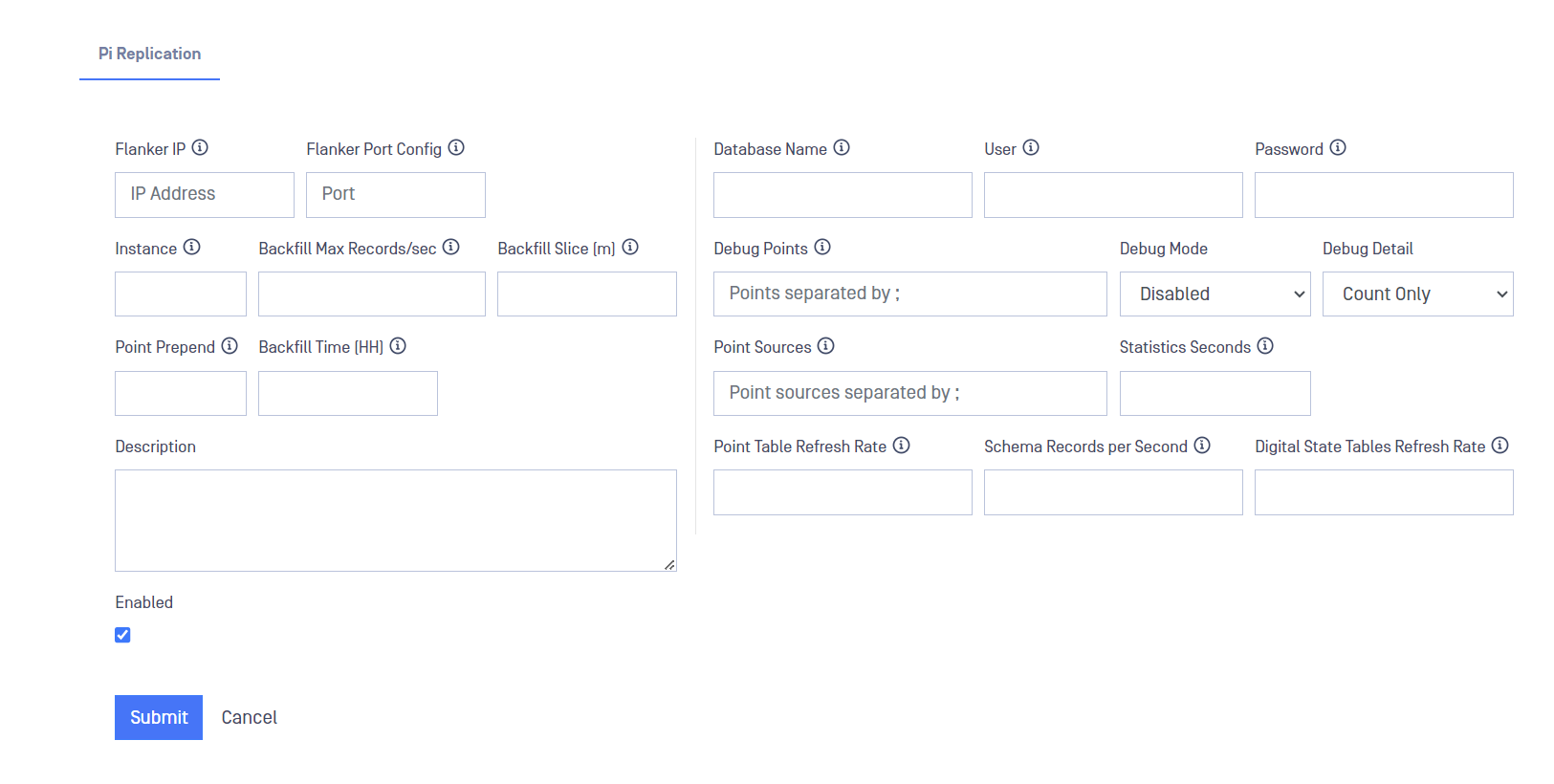
Task: Expand the Debug Detail Count Only dropdown
Action: (1417, 294)
